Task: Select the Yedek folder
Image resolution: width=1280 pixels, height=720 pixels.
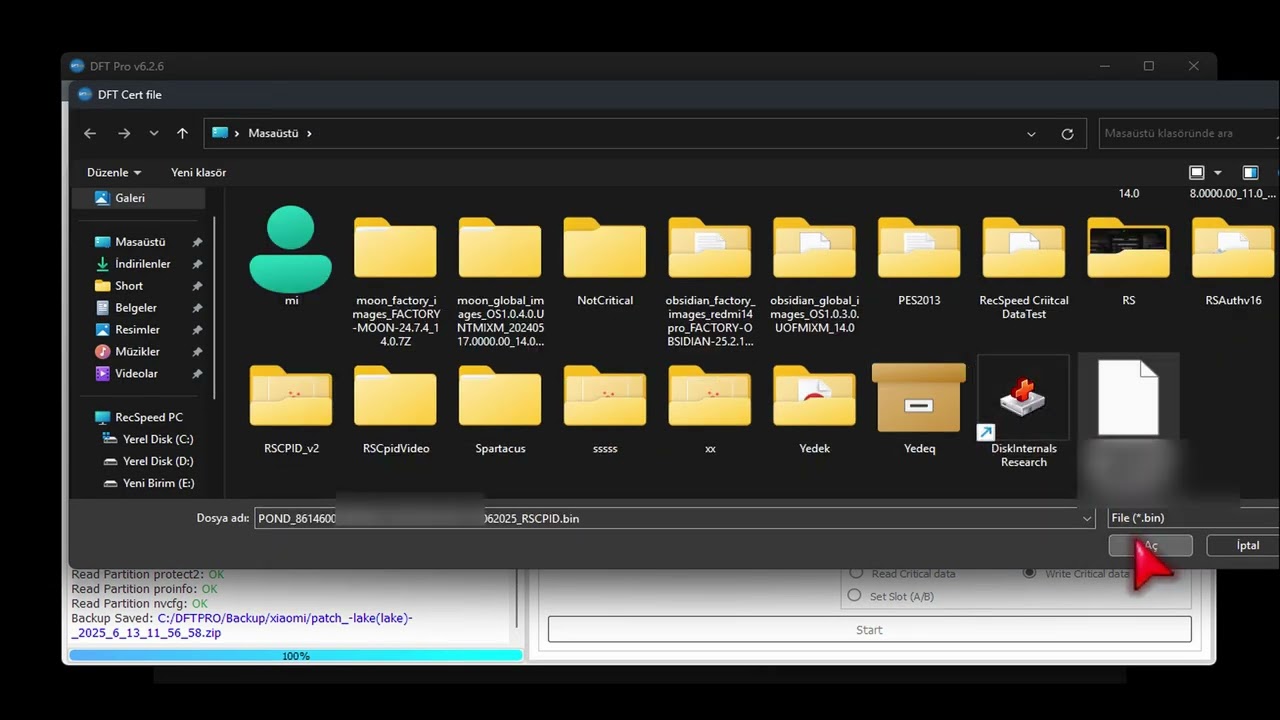Action: point(814,395)
